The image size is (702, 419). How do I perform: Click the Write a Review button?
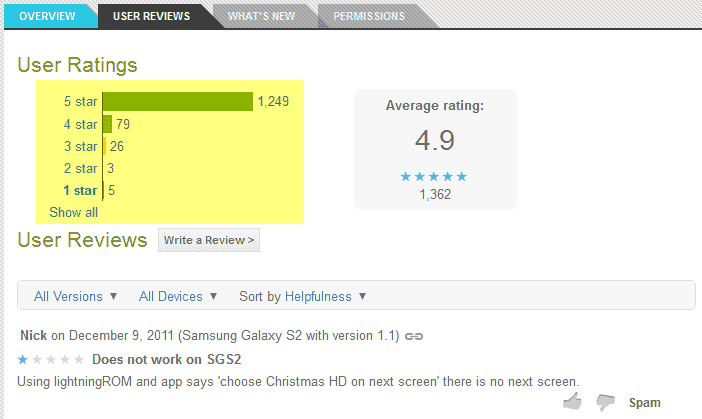point(209,240)
